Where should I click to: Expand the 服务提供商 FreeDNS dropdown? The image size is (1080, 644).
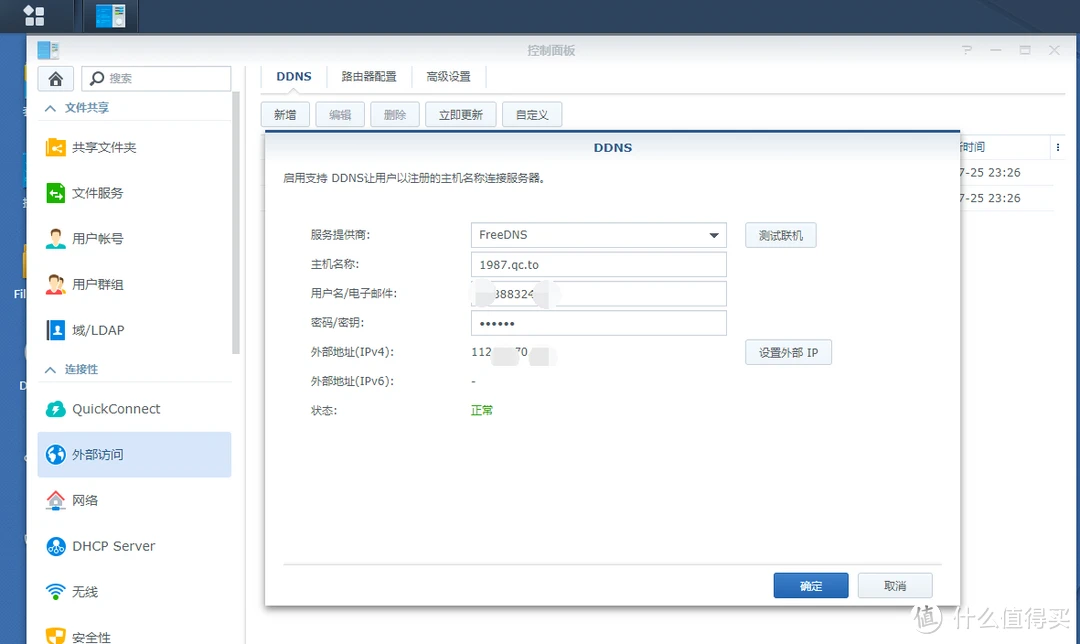point(714,236)
